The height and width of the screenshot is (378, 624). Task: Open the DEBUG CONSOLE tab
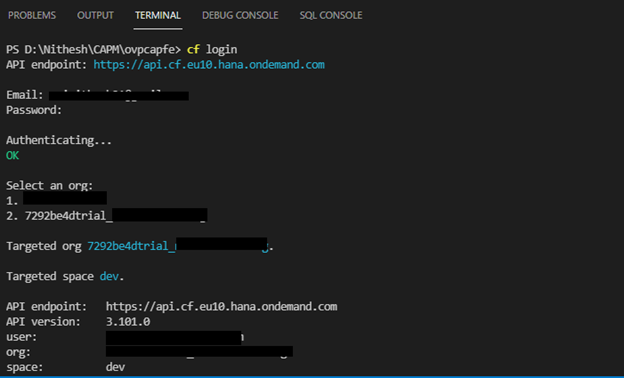[240, 15]
